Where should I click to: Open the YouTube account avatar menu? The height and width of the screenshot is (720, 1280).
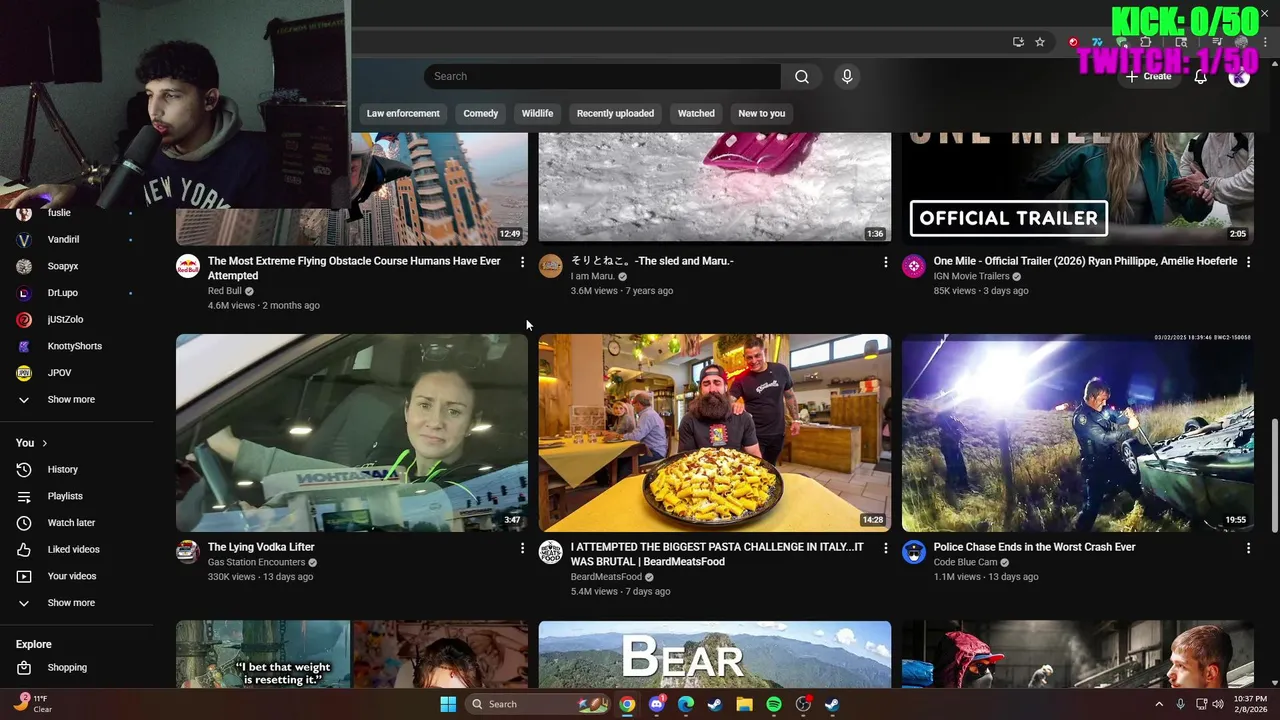click(x=1239, y=77)
